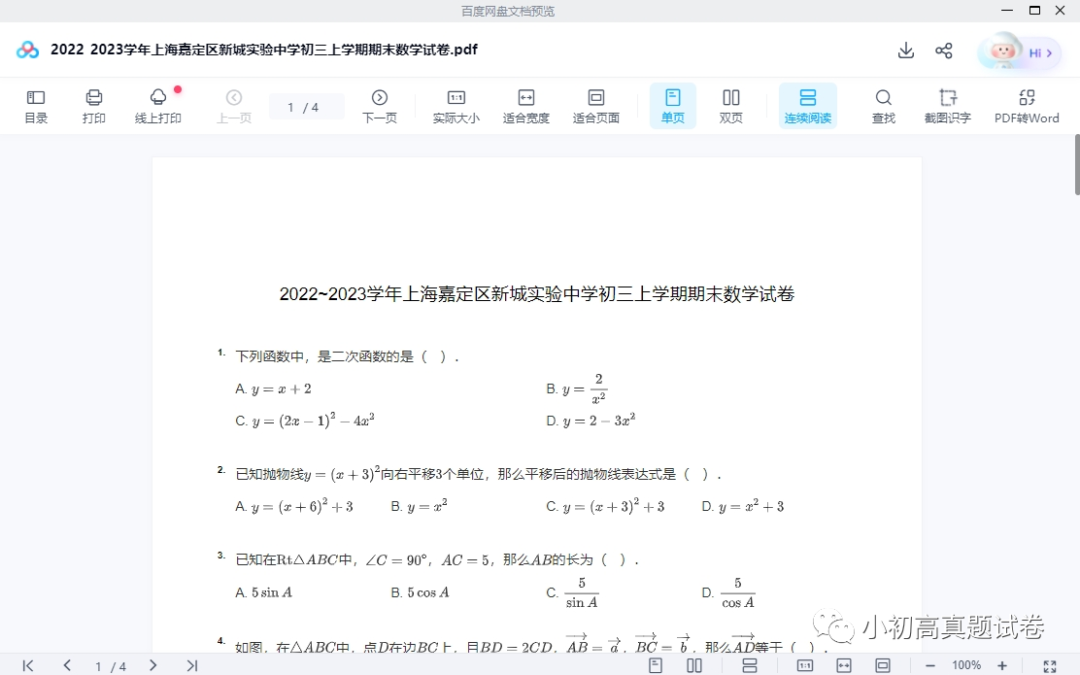Go to 下一页 next page in toolbar
Screen dimensions: 1080x675
[x=380, y=106]
